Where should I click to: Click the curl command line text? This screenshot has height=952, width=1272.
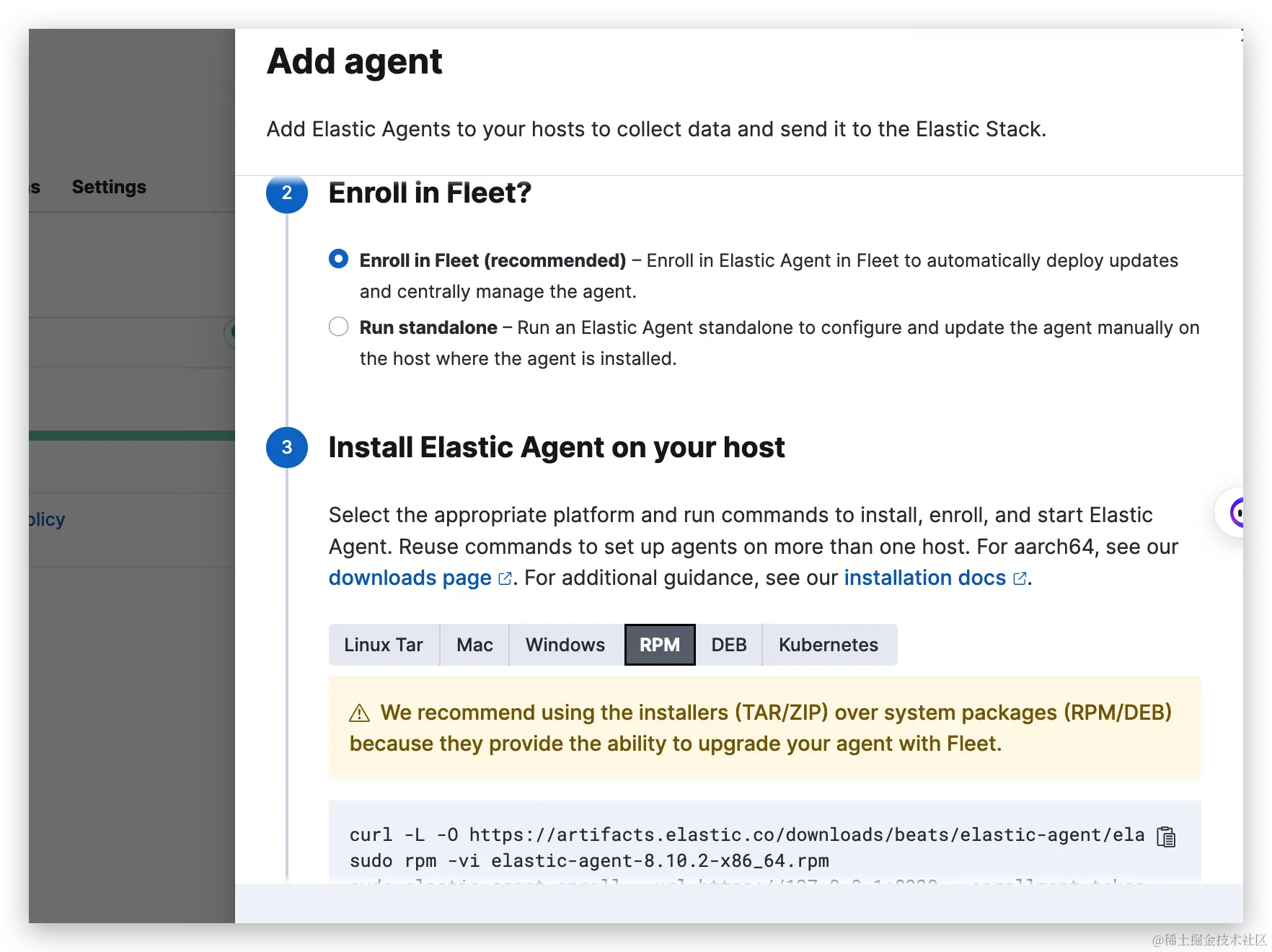pos(747,835)
